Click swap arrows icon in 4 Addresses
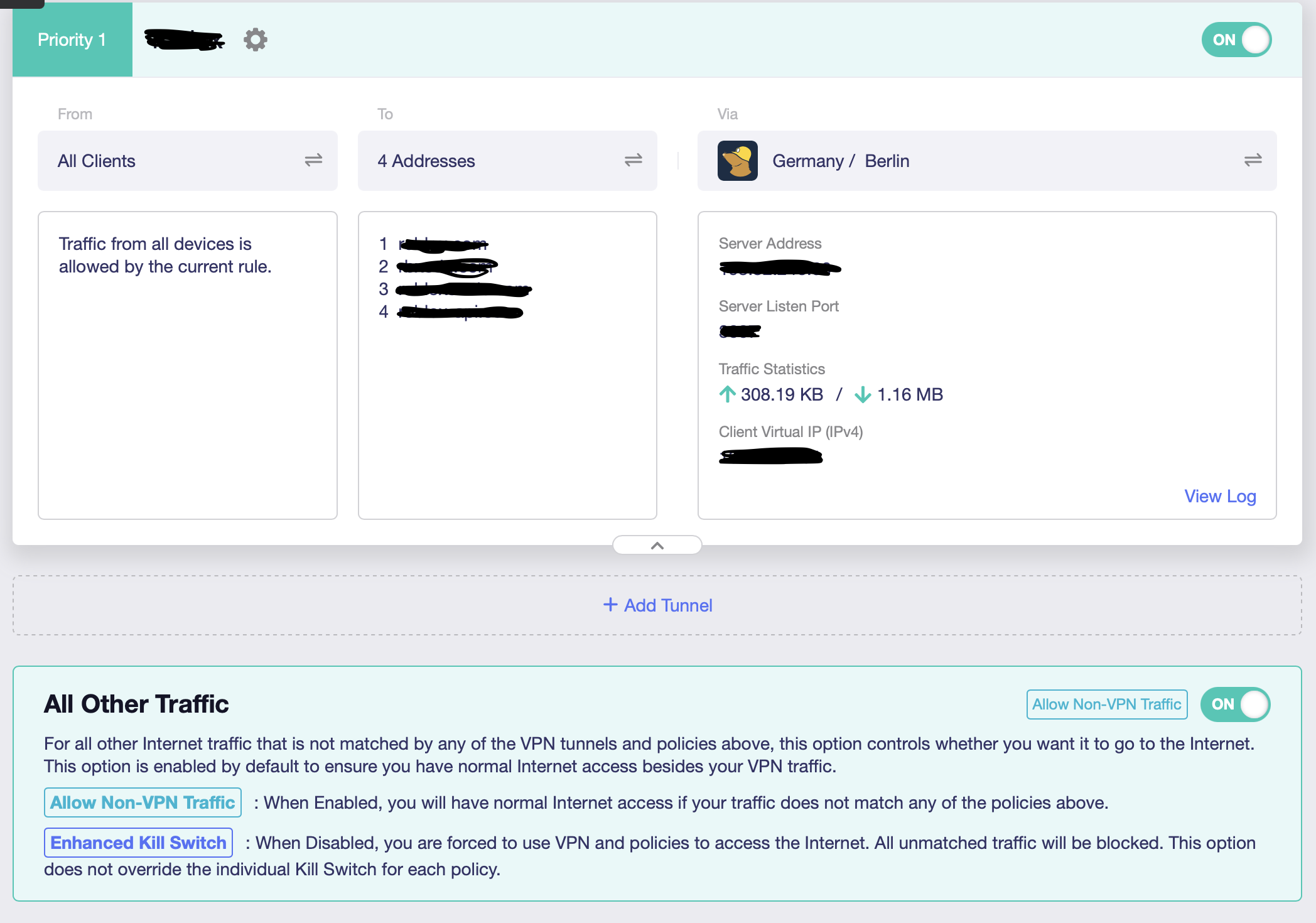This screenshot has height=923, width=1316. tap(633, 161)
